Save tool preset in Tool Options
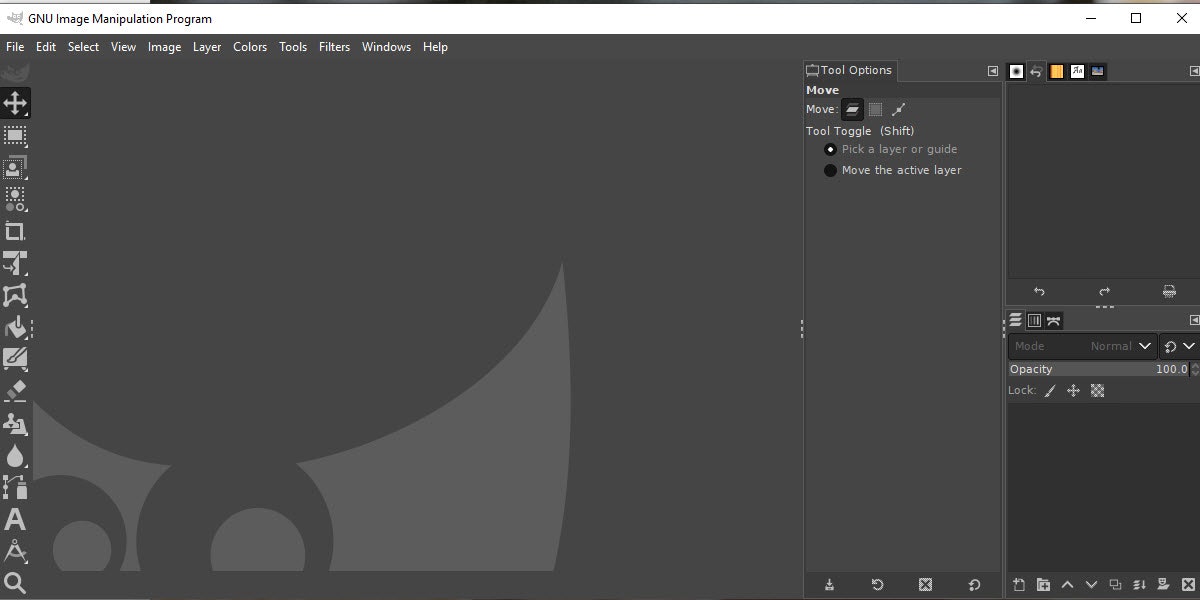This screenshot has width=1200, height=600. click(829, 585)
